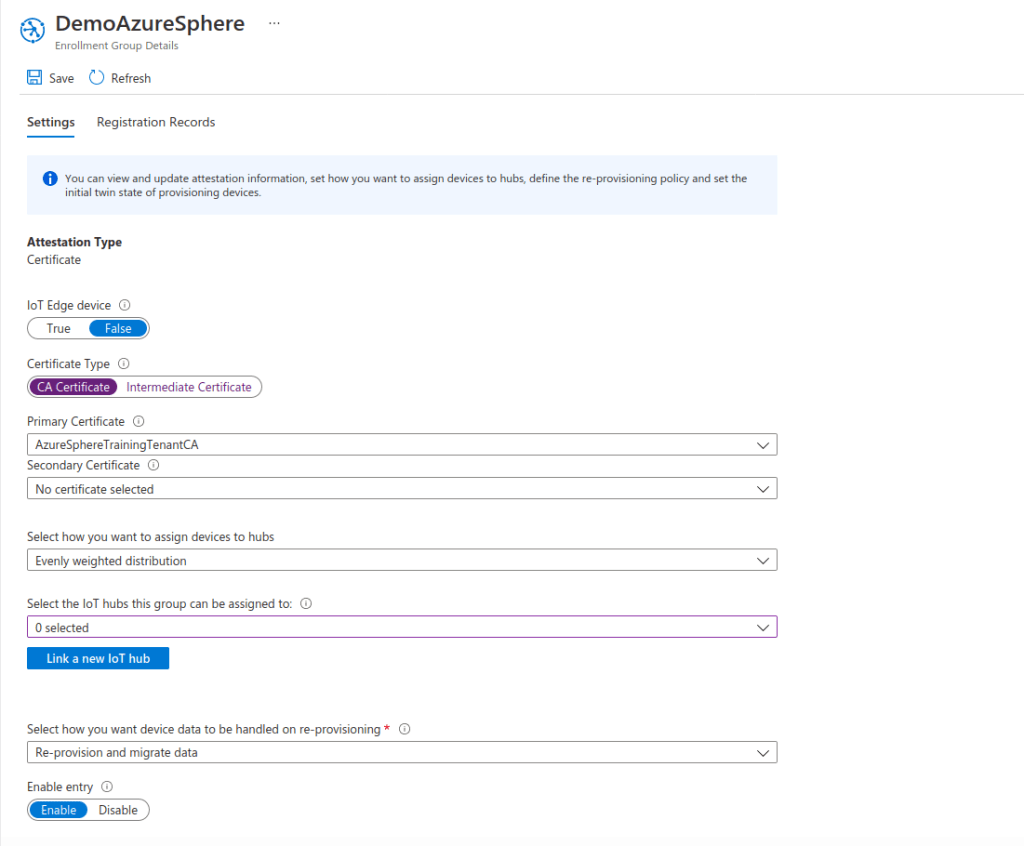Viewport: 1024px width, 846px height.
Task: Select the Settings tab
Action: (x=51, y=122)
